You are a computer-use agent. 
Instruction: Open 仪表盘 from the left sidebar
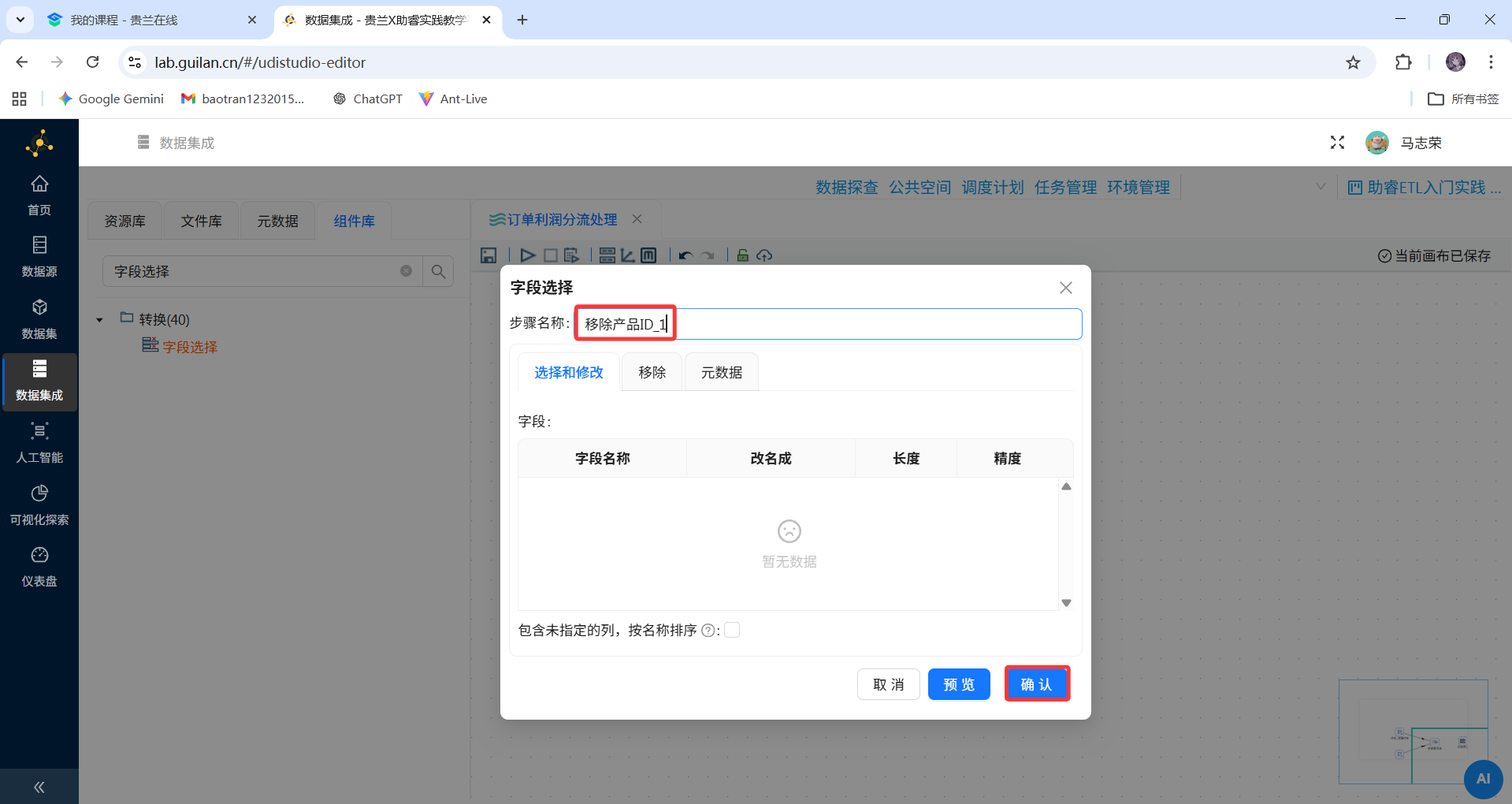[x=39, y=566]
